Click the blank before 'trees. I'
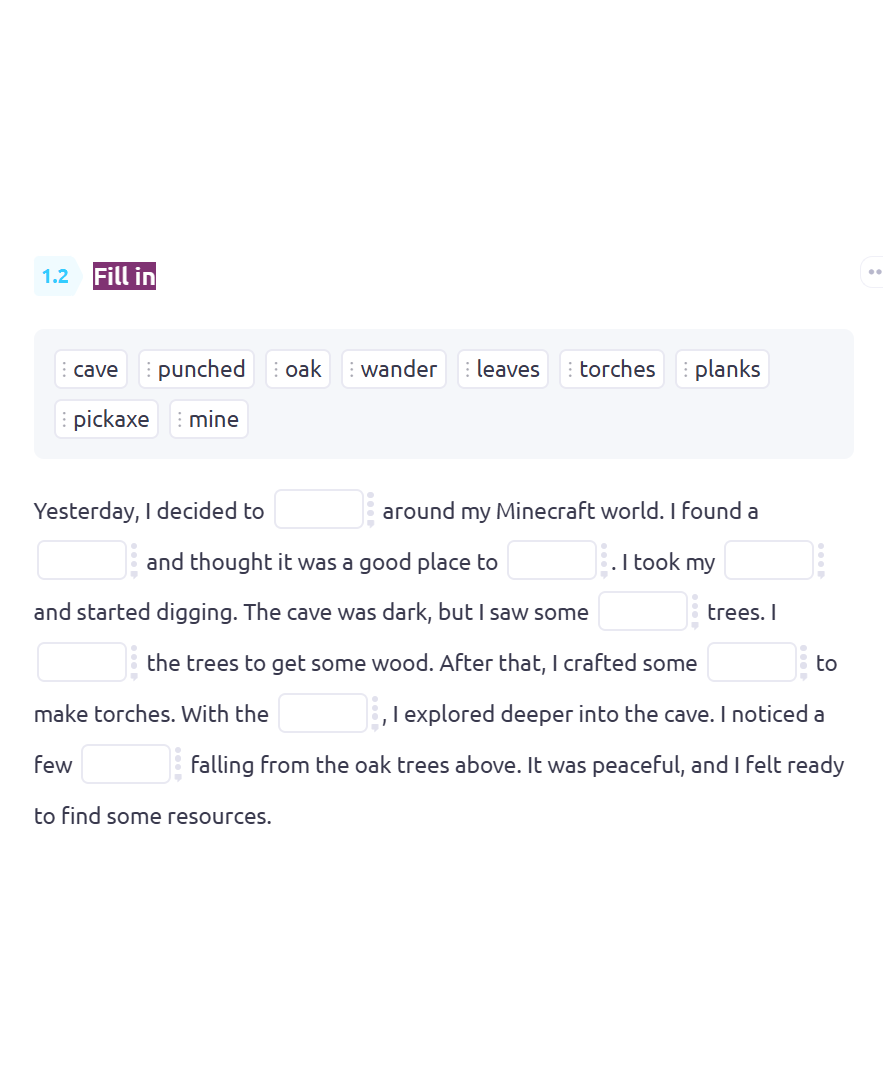The width and height of the screenshot is (883, 1091). pos(643,611)
